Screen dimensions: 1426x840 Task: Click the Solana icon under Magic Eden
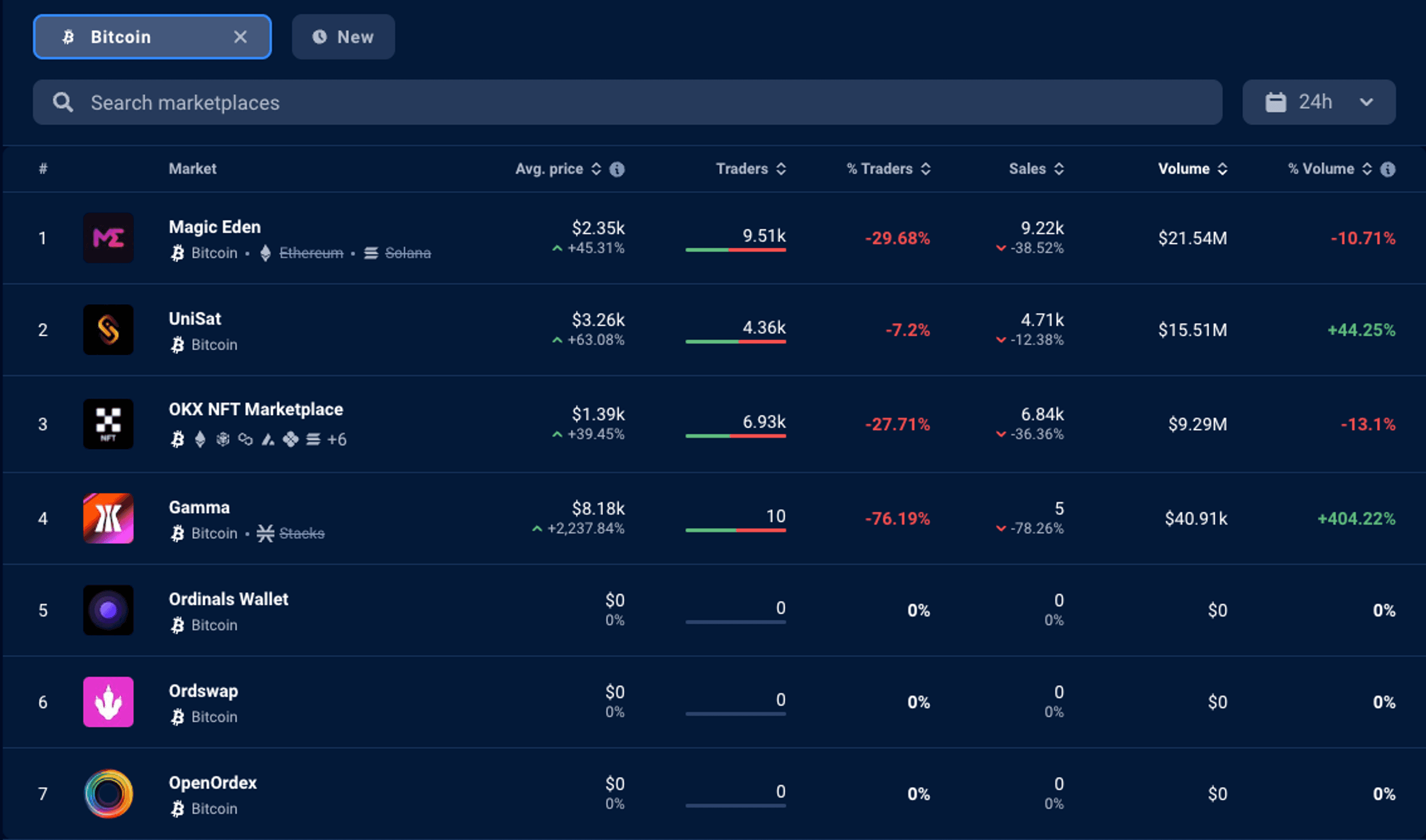point(370,253)
